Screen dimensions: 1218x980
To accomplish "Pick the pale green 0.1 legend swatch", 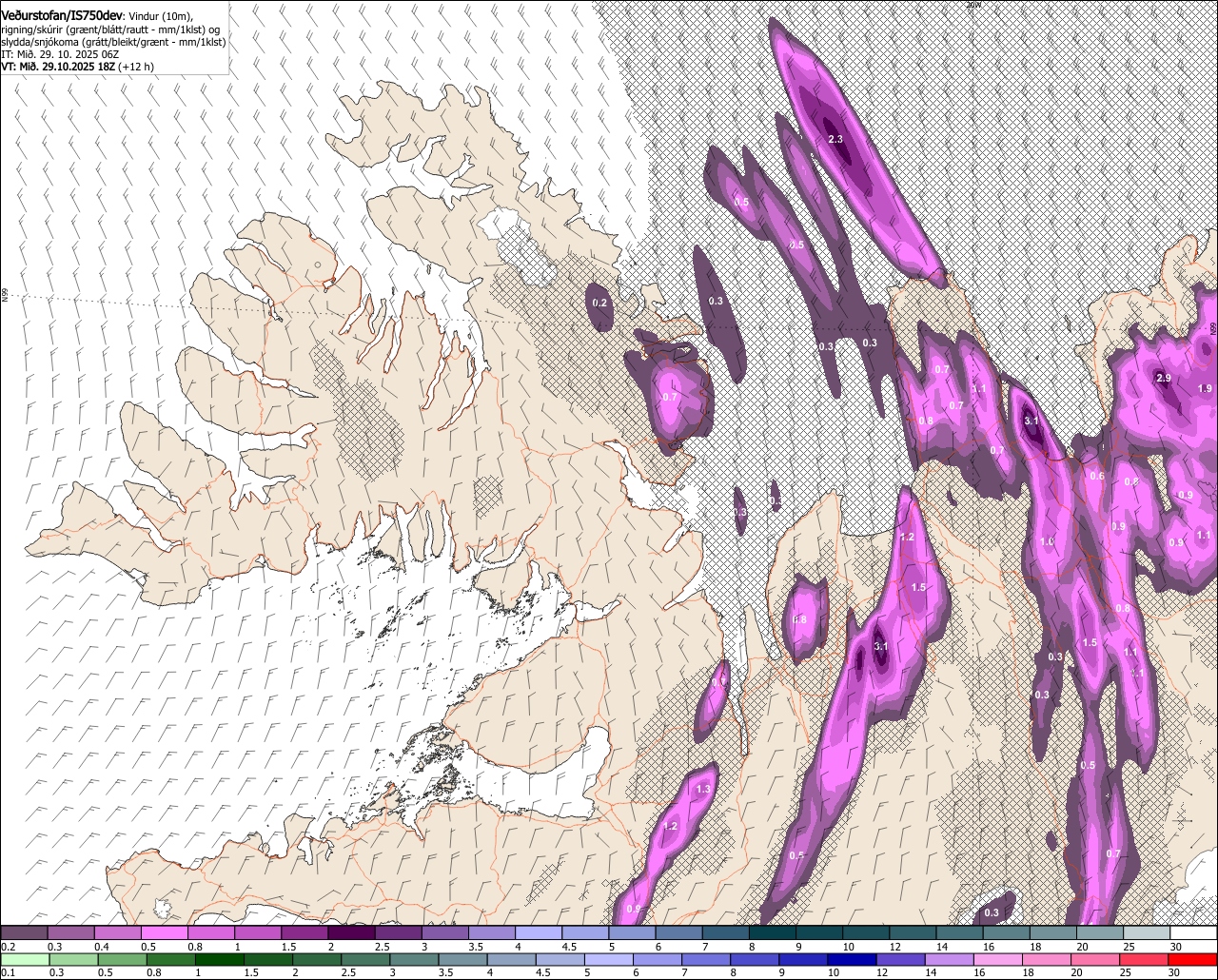I will 24,959.
